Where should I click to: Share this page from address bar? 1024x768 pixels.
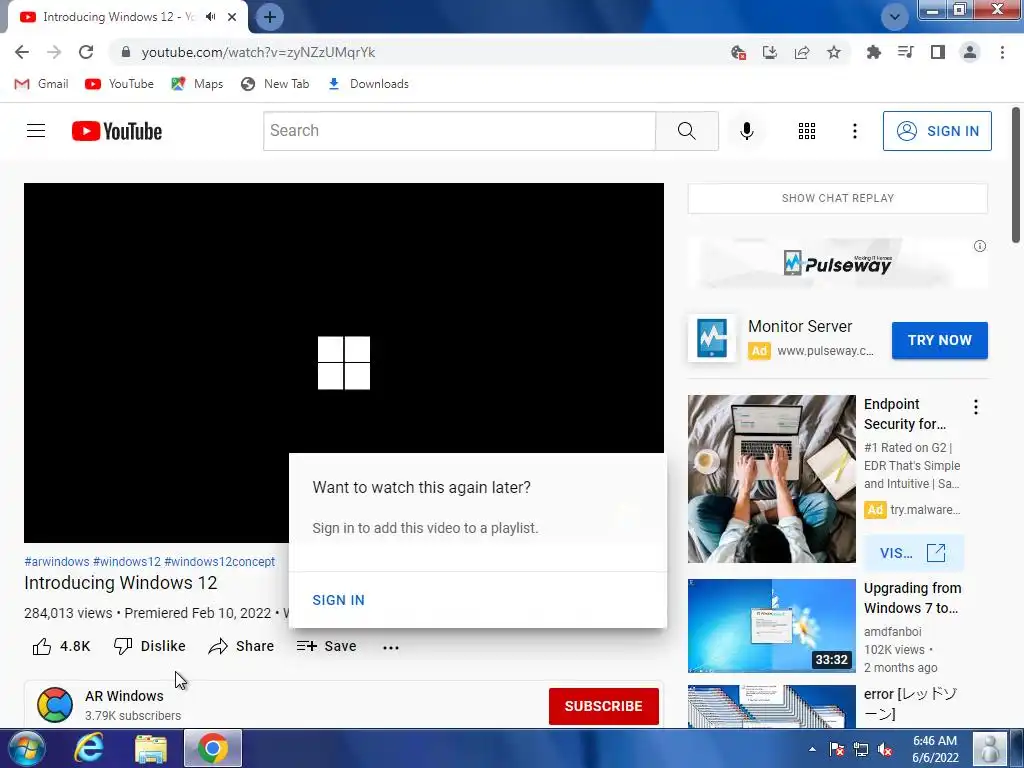pos(802,52)
